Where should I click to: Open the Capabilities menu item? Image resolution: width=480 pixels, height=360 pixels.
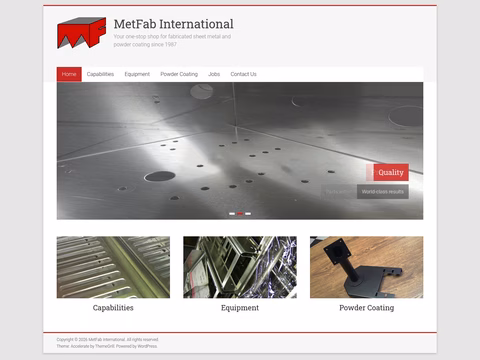[x=100, y=74]
